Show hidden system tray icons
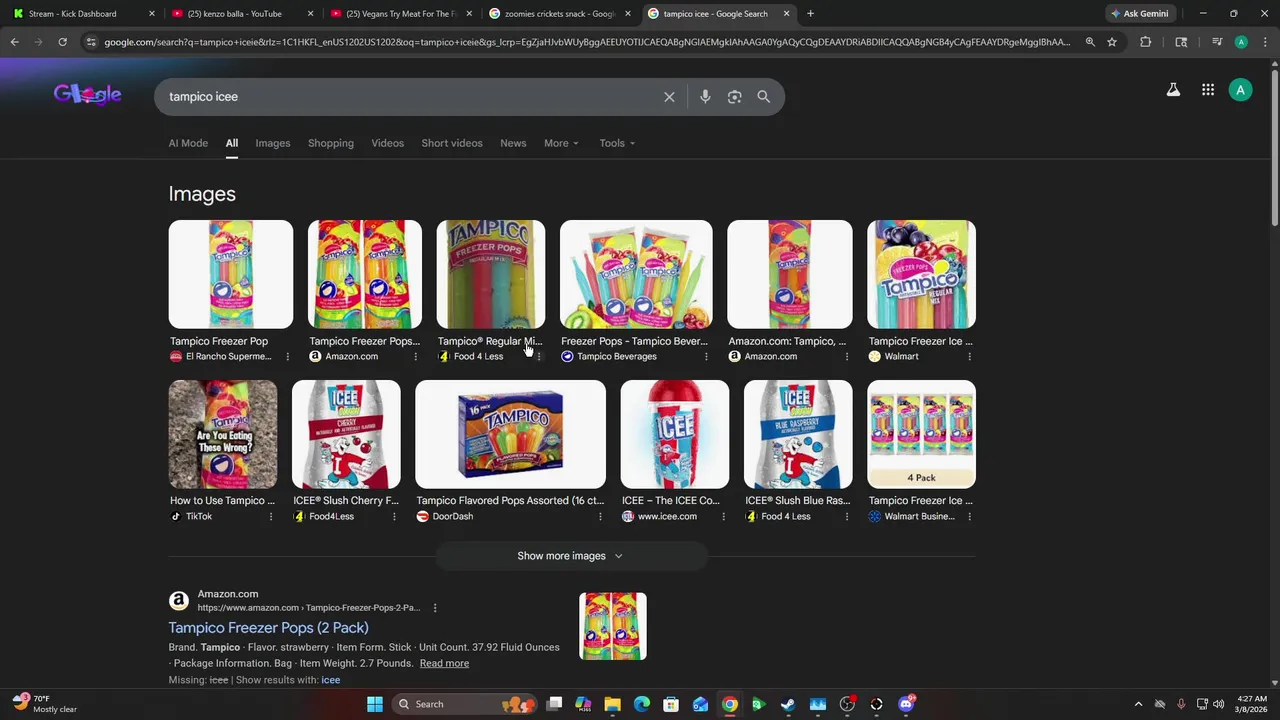 click(x=1138, y=704)
